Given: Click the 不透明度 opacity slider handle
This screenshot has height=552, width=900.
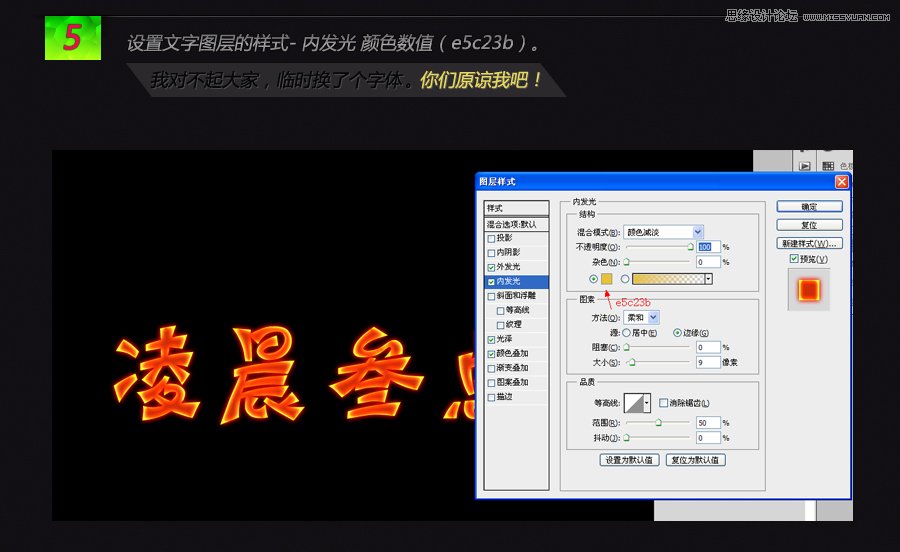Looking at the screenshot, I should [x=690, y=247].
